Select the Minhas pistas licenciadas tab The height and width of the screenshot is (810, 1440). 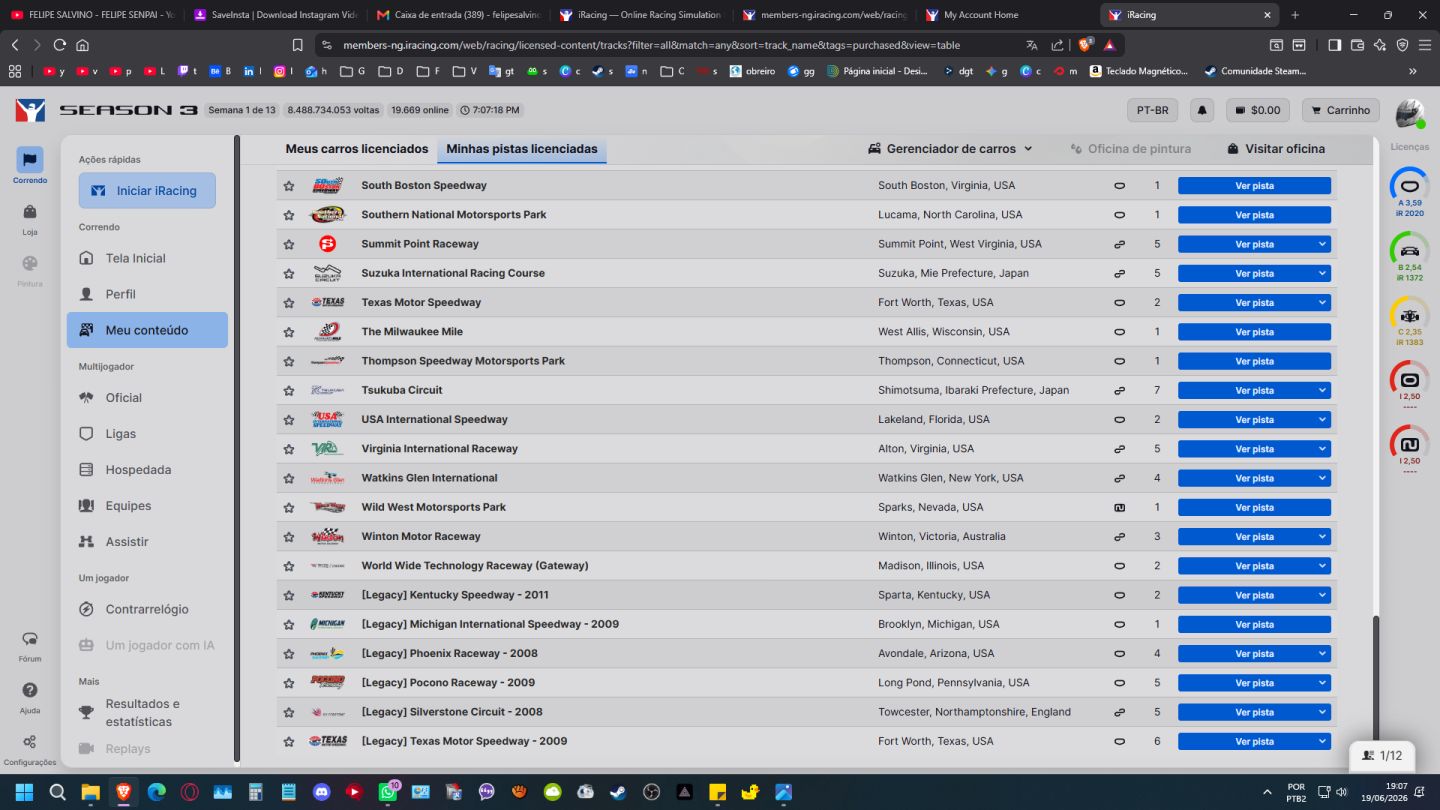(x=522, y=149)
